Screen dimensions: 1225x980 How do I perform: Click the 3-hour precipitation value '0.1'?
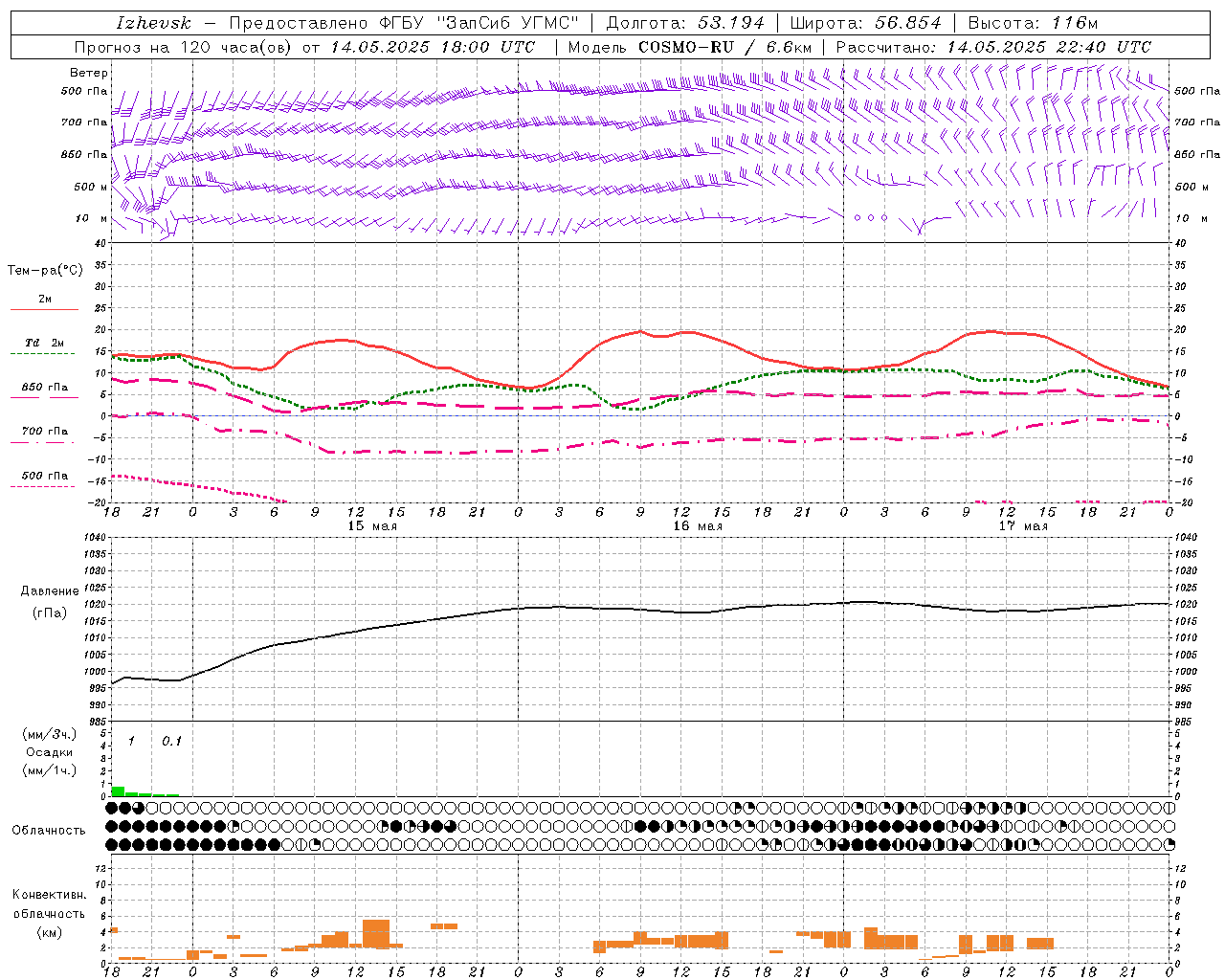[171, 741]
